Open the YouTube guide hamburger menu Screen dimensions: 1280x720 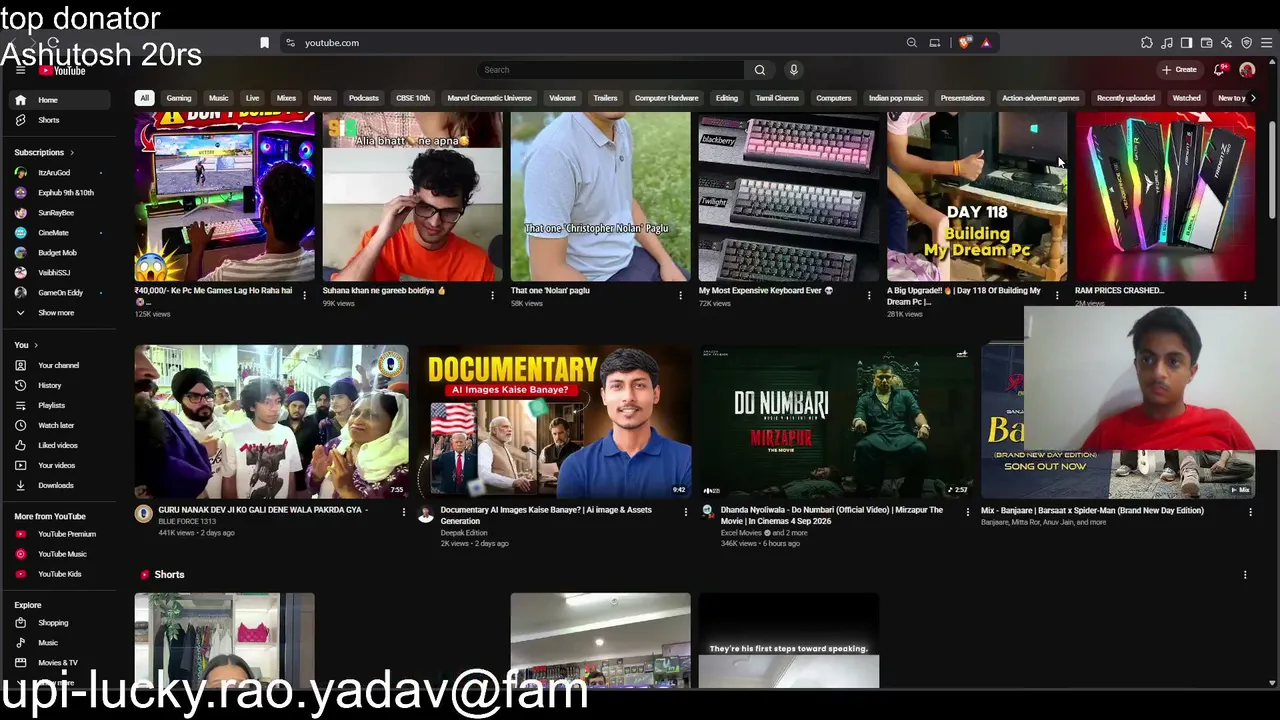tap(20, 70)
